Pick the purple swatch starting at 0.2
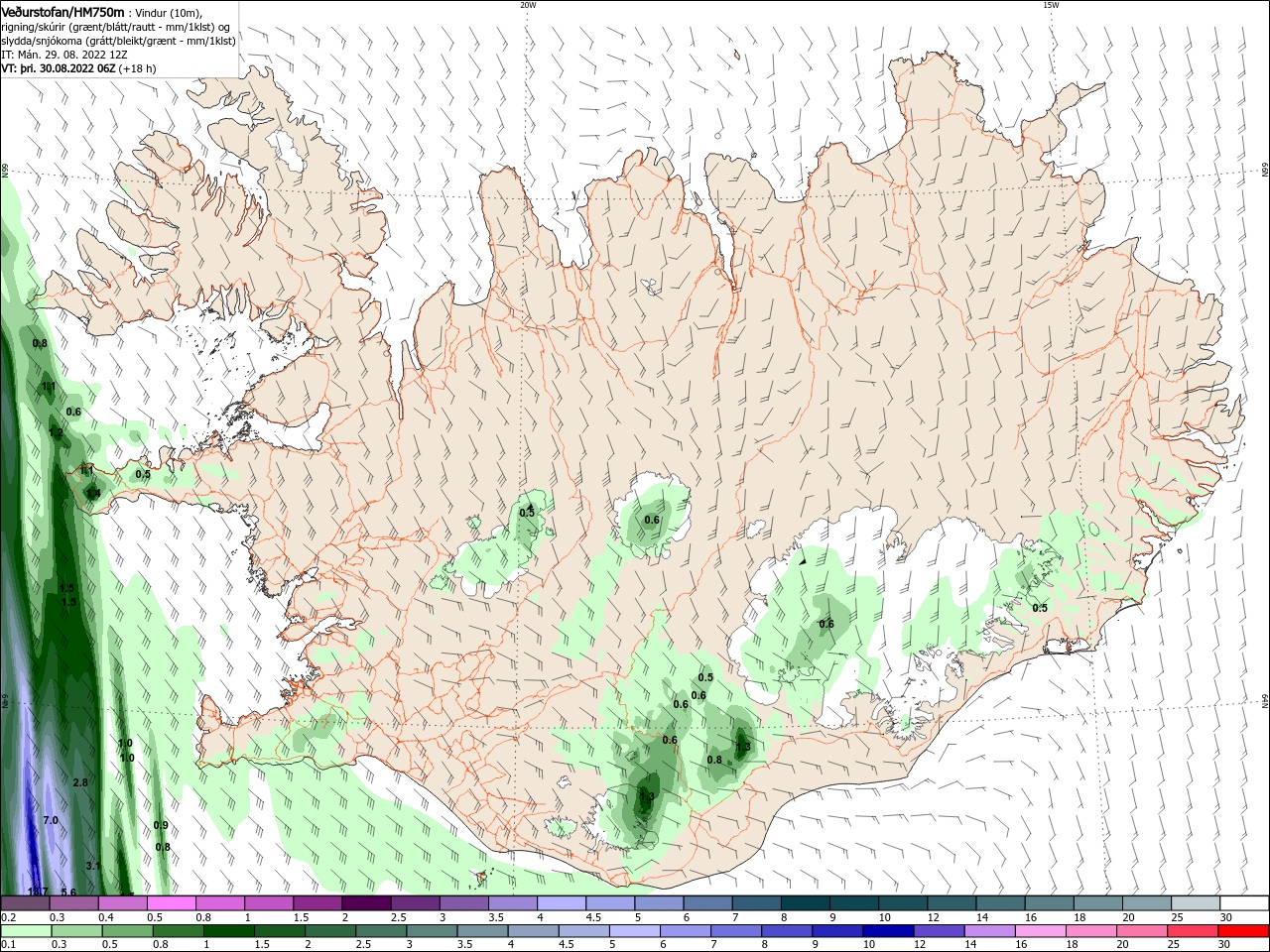 [25, 903]
